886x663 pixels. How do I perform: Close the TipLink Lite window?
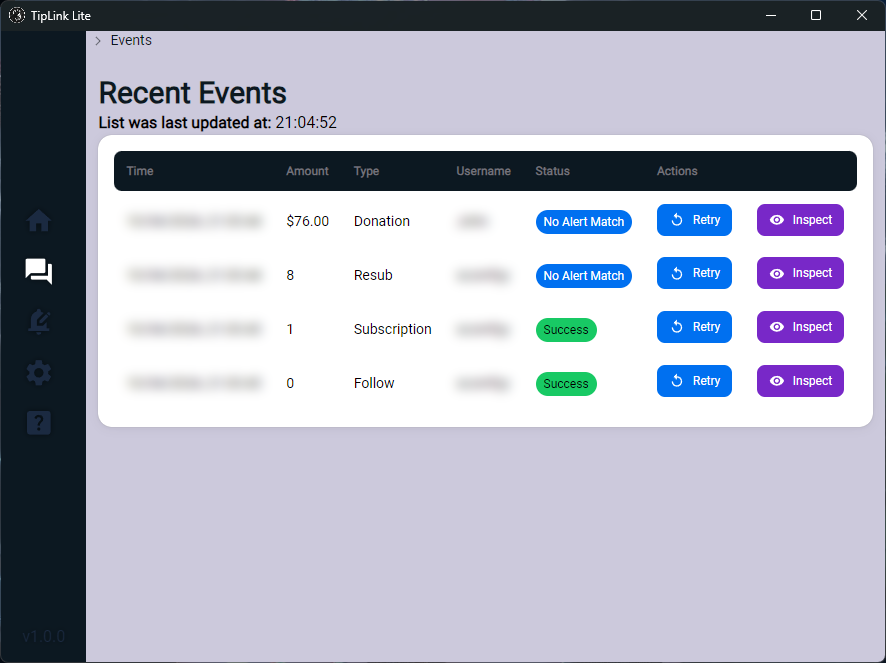pyautogui.click(x=861, y=15)
